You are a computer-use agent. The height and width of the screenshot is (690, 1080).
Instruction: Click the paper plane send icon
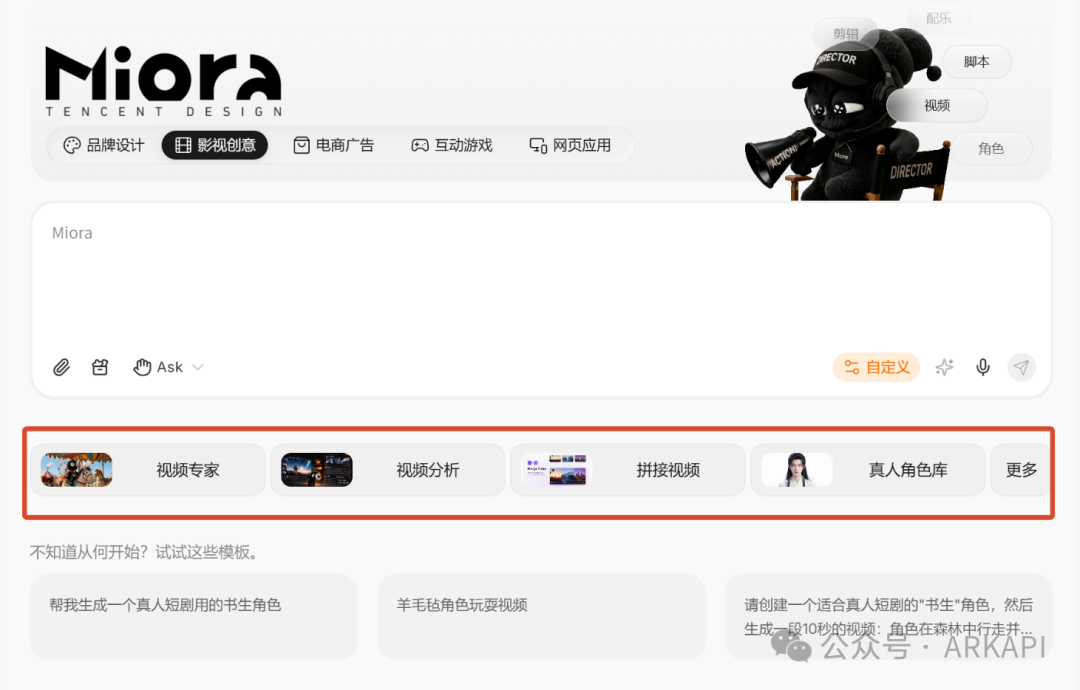tap(1021, 367)
